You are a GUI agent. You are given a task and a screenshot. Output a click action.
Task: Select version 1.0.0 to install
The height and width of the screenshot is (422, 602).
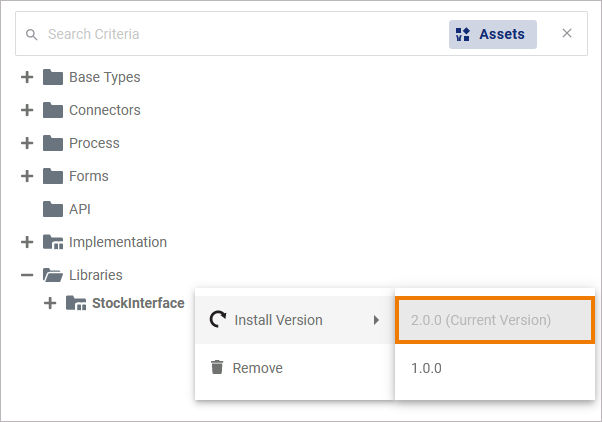pyautogui.click(x=426, y=368)
